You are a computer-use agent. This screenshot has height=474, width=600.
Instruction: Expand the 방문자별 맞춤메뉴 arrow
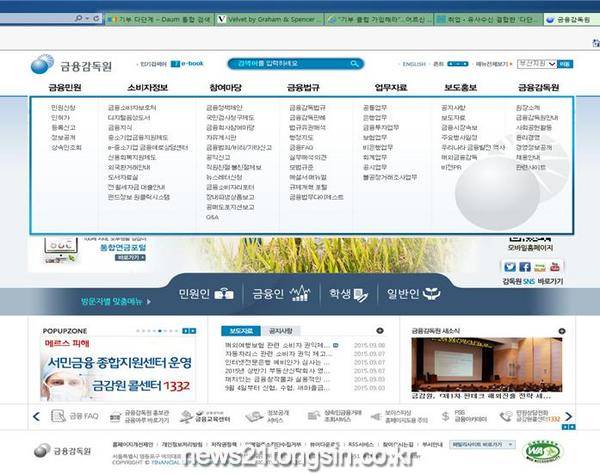pos(149,302)
